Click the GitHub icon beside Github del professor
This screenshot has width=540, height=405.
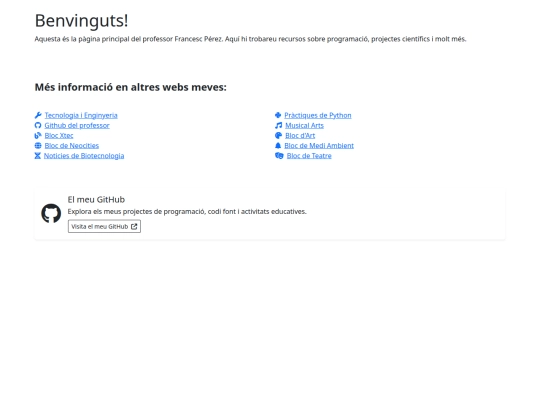[38, 125]
